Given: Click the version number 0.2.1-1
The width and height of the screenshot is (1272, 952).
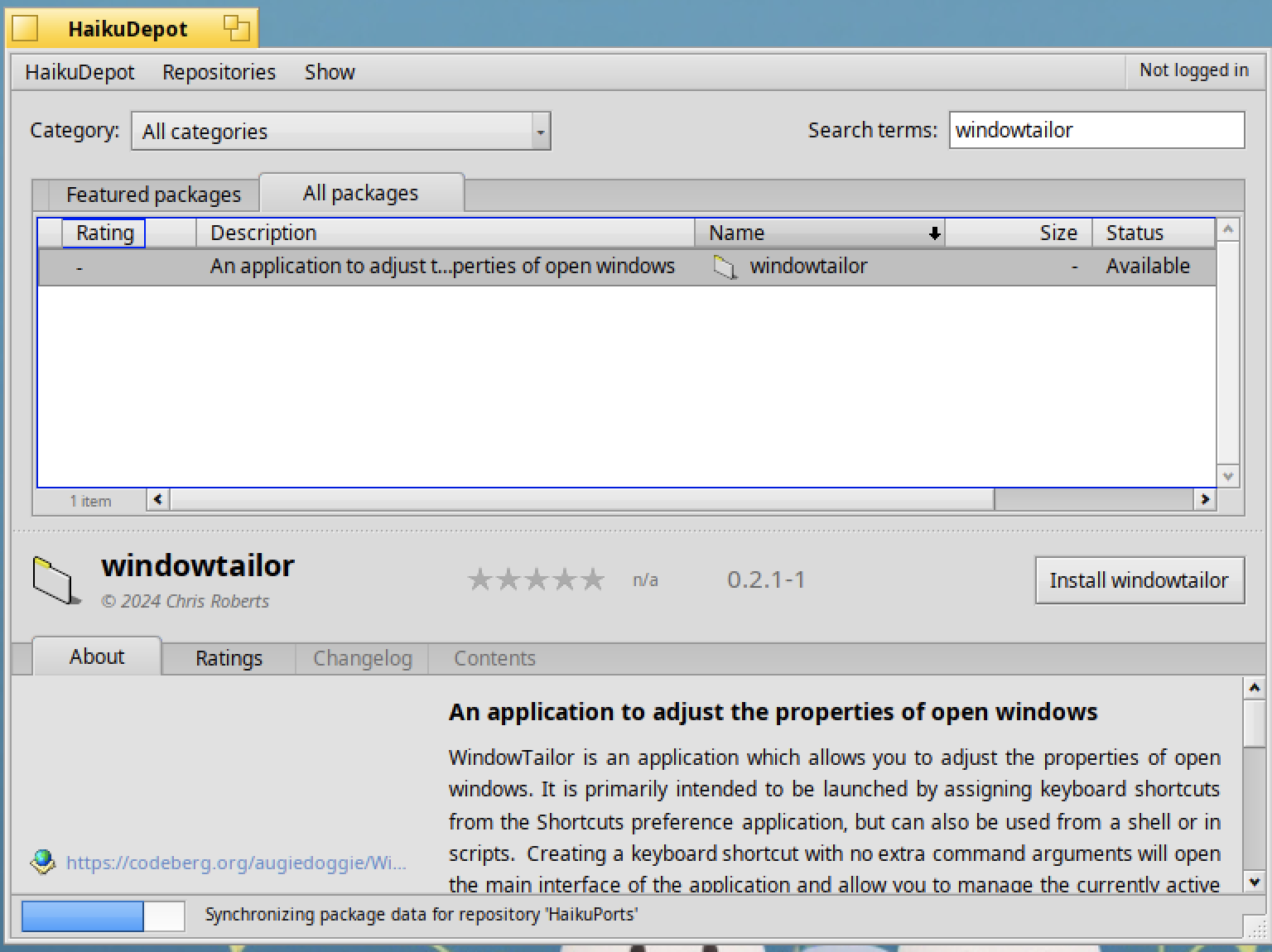Looking at the screenshot, I should (x=766, y=579).
